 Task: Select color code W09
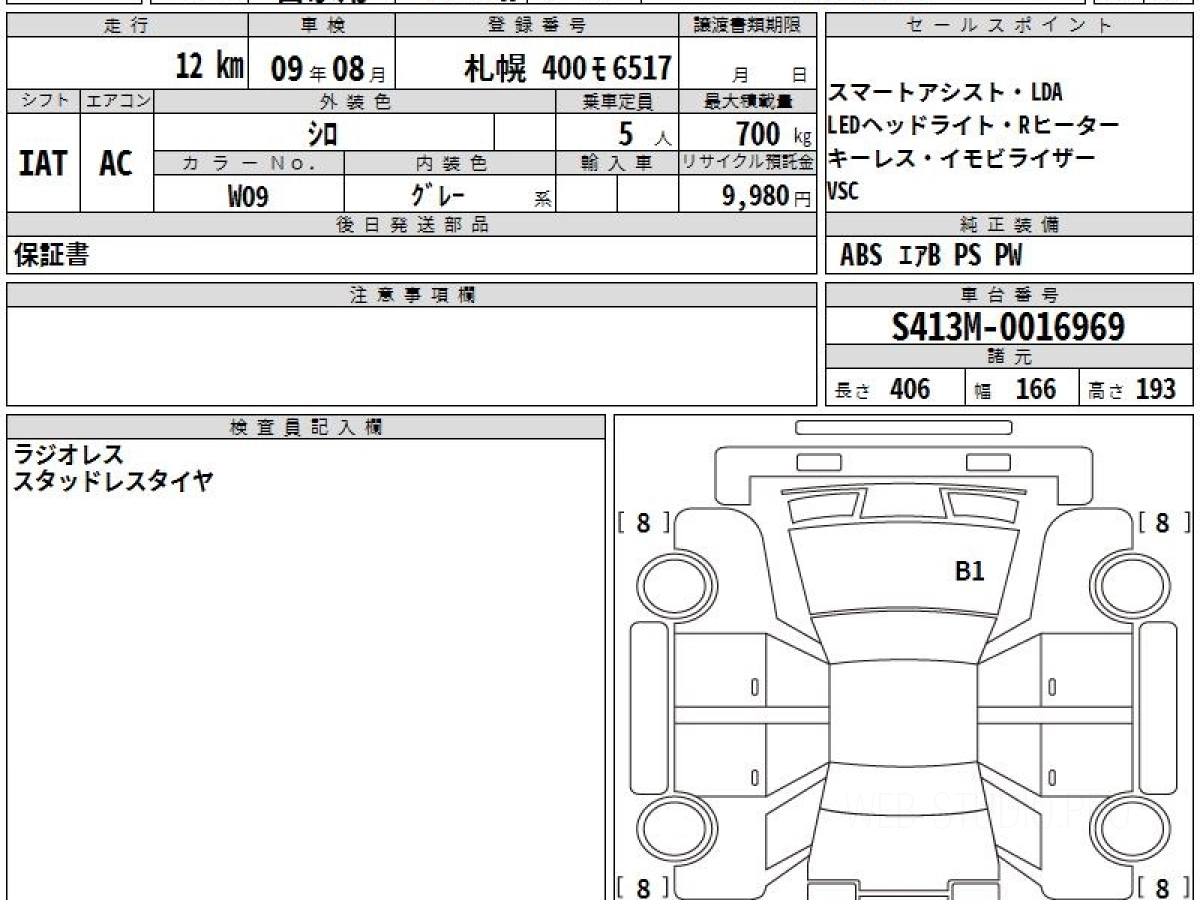(248, 197)
